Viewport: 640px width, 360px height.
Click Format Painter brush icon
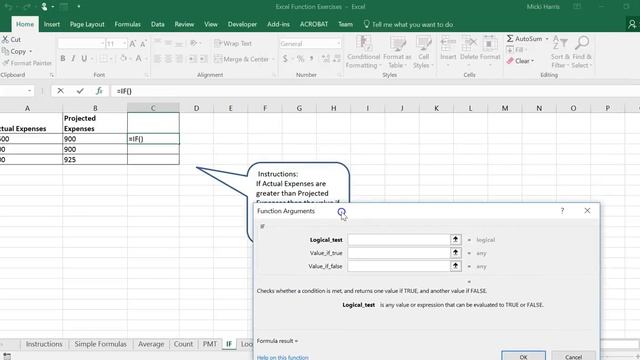5,63
